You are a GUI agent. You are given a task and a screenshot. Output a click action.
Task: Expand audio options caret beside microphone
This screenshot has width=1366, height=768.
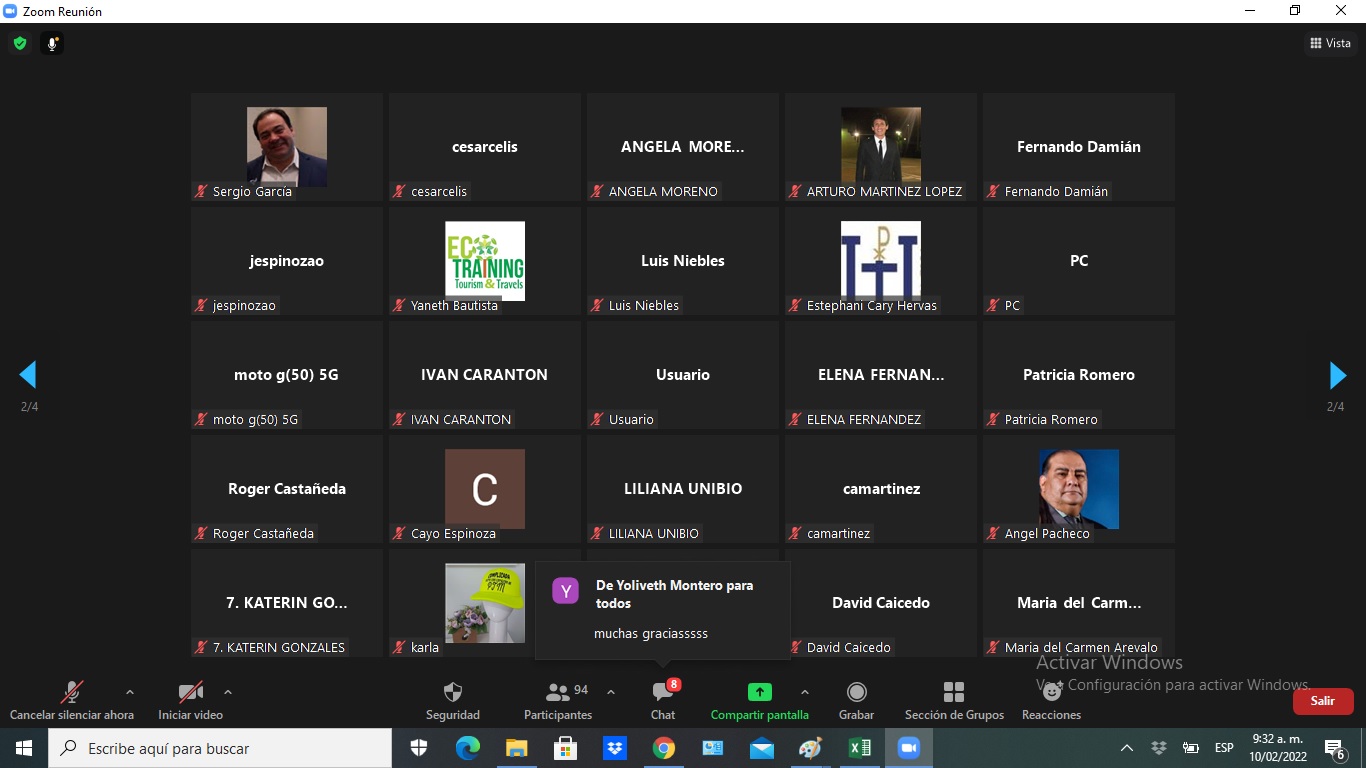tap(129, 692)
